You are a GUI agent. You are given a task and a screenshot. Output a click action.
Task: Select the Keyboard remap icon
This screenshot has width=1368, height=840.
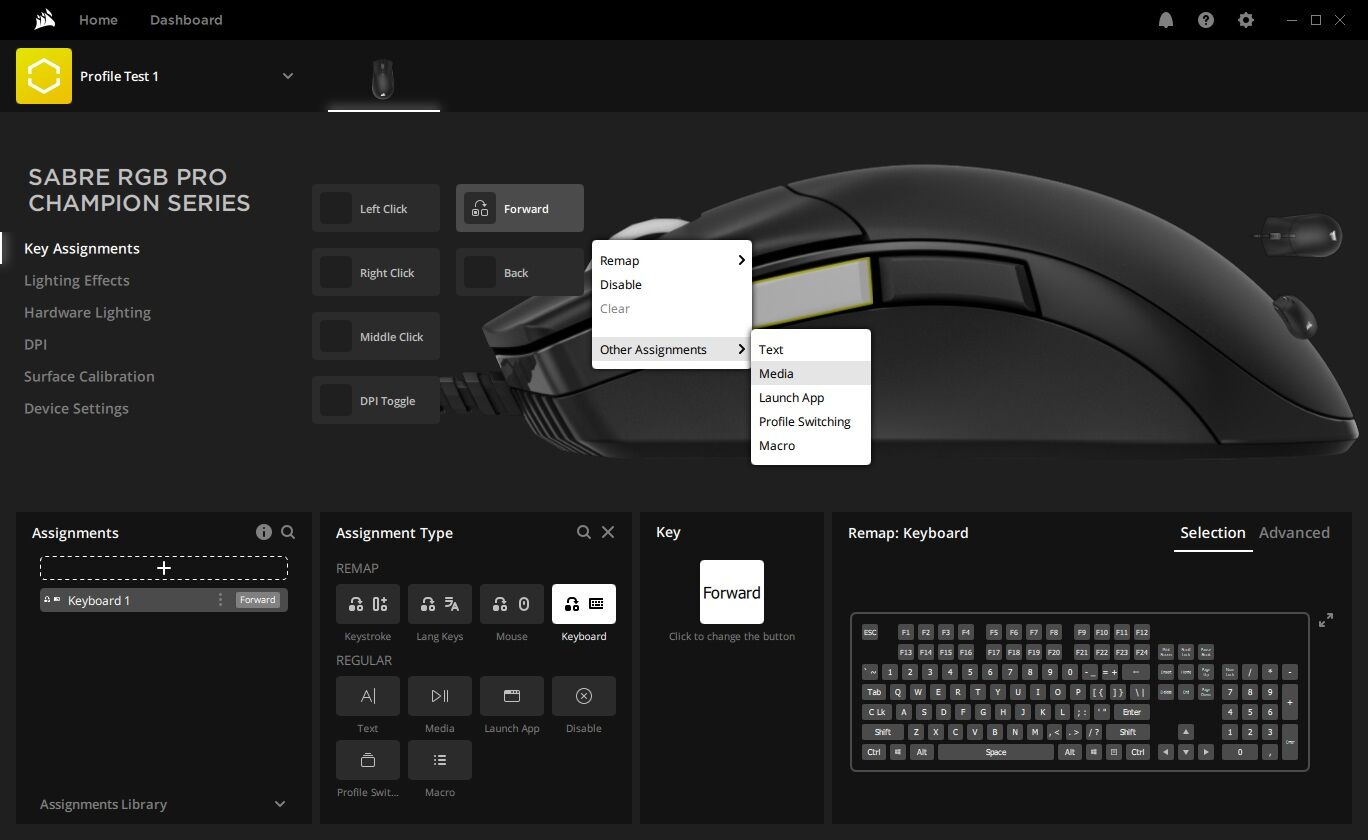[x=584, y=604]
